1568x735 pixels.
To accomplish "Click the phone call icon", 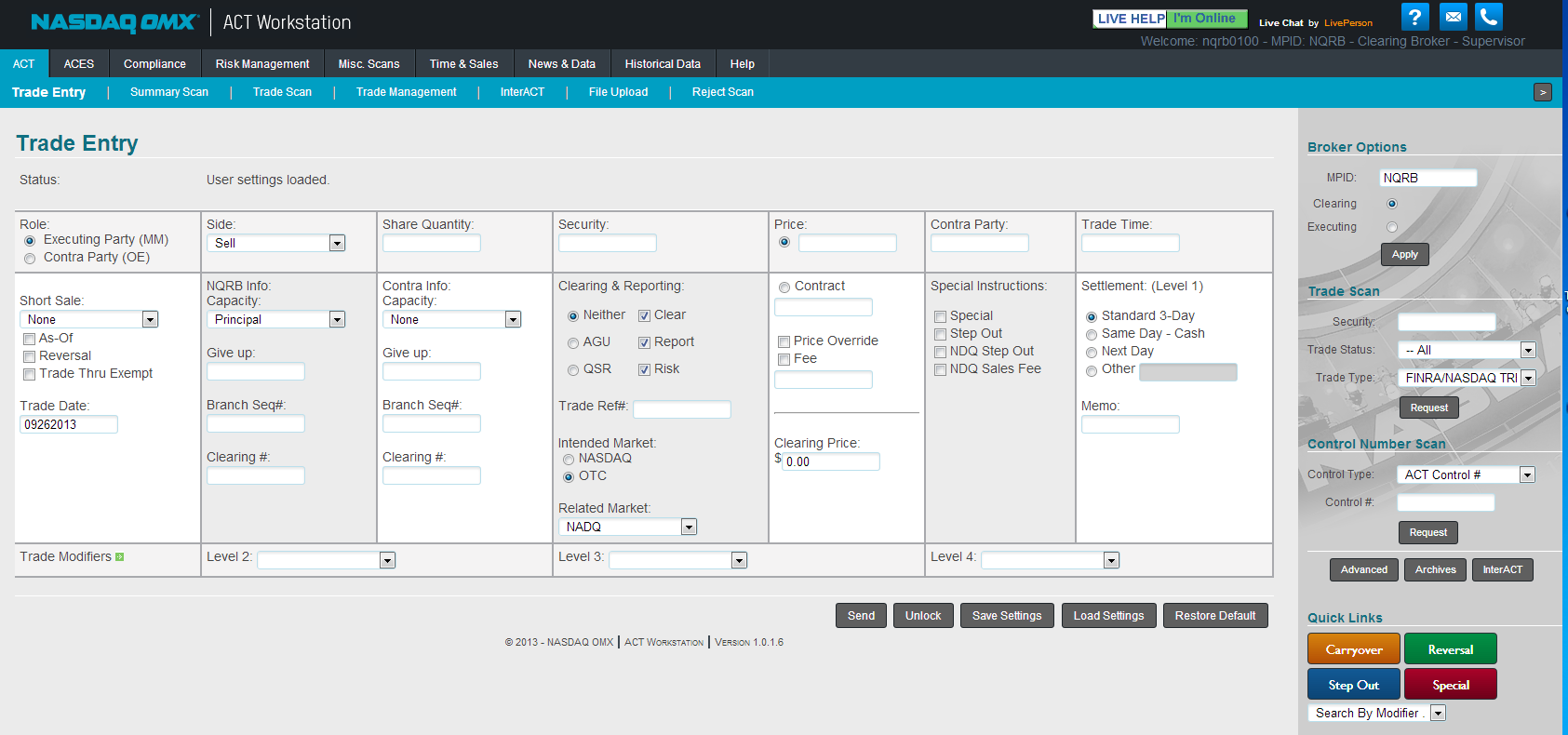I will pos(1489,17).
